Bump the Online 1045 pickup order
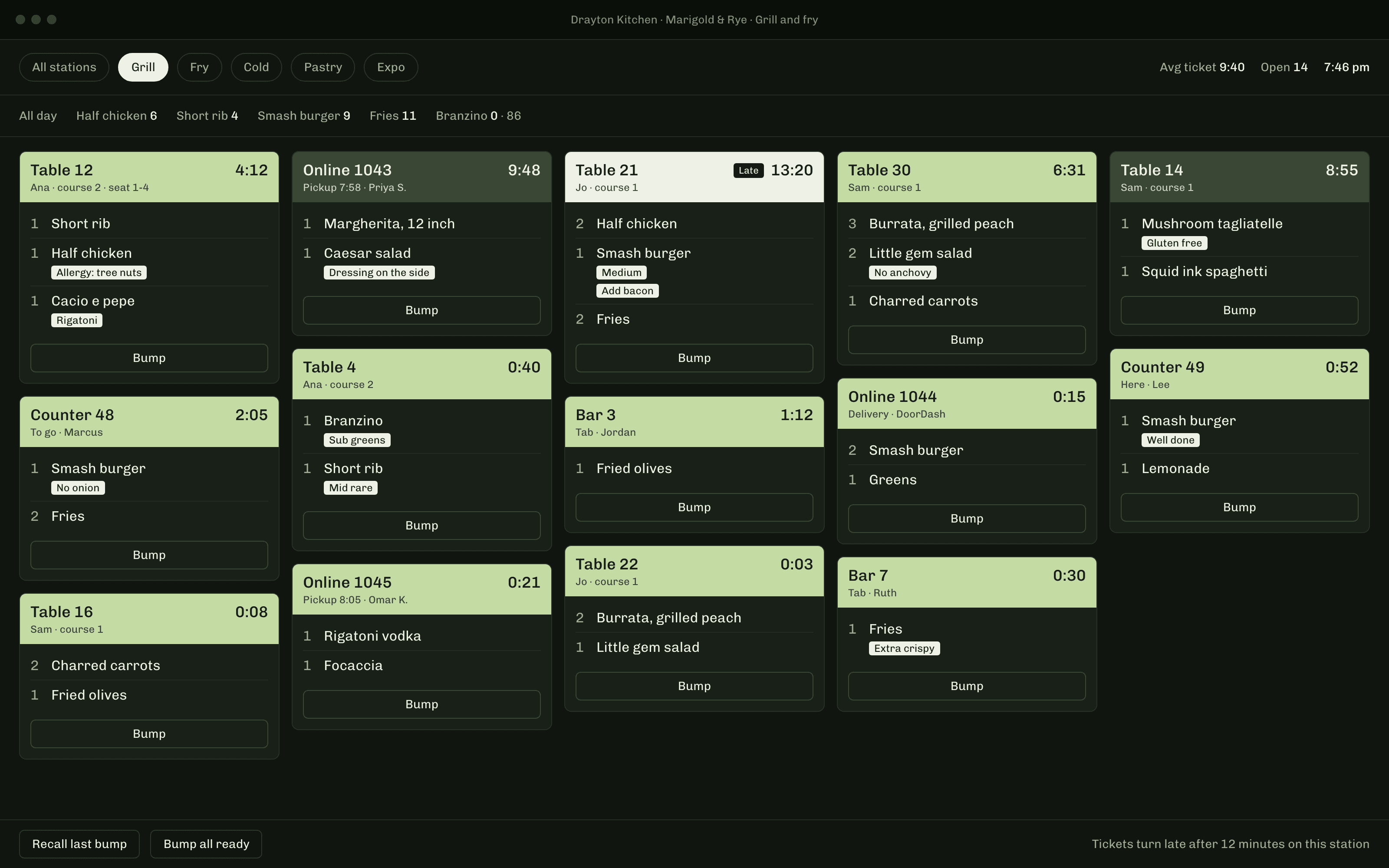Image resolution: width=1389 pixels, height=868 pixels. [422, 704]
